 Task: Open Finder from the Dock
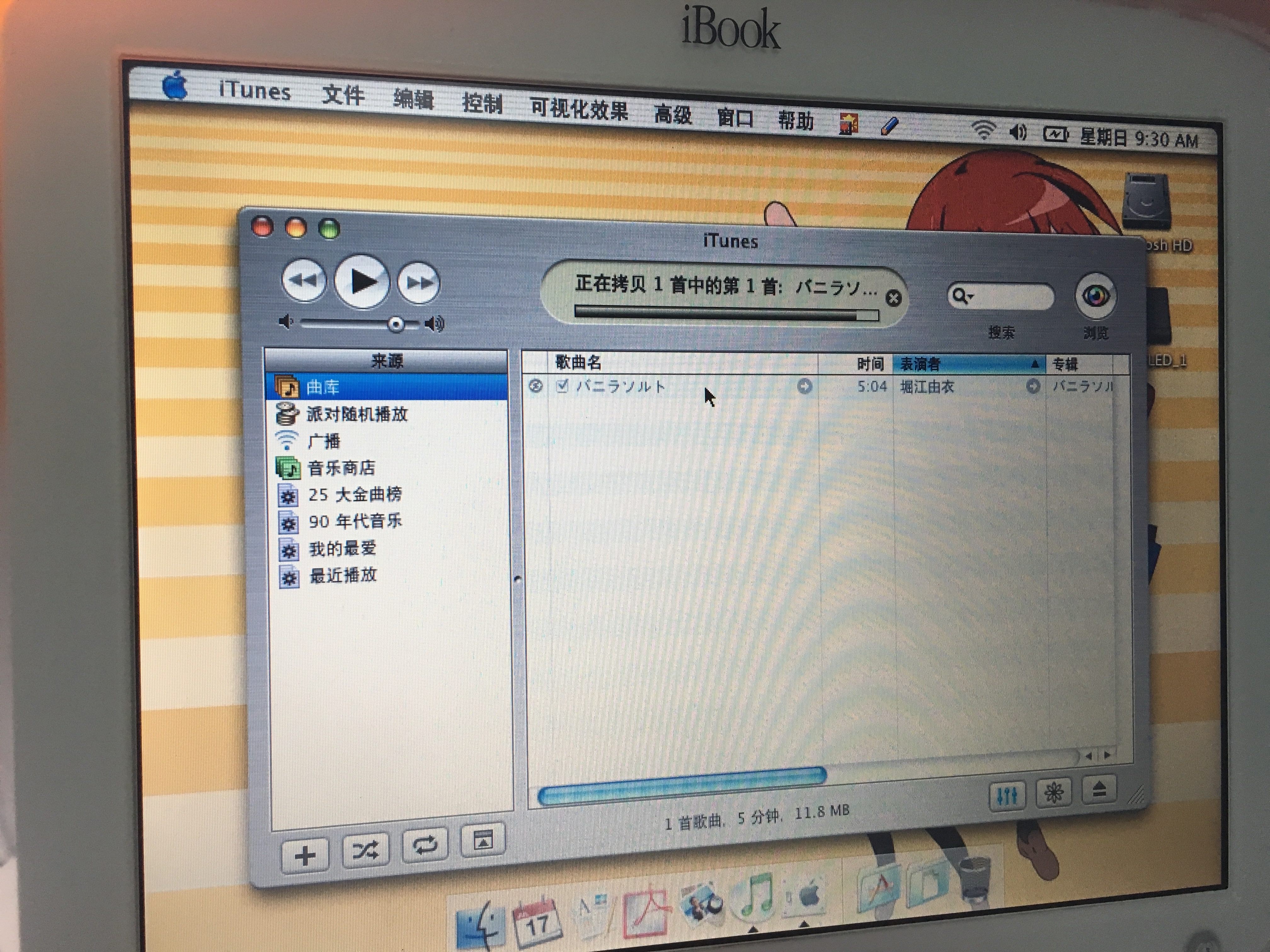(x=481, y=927)
